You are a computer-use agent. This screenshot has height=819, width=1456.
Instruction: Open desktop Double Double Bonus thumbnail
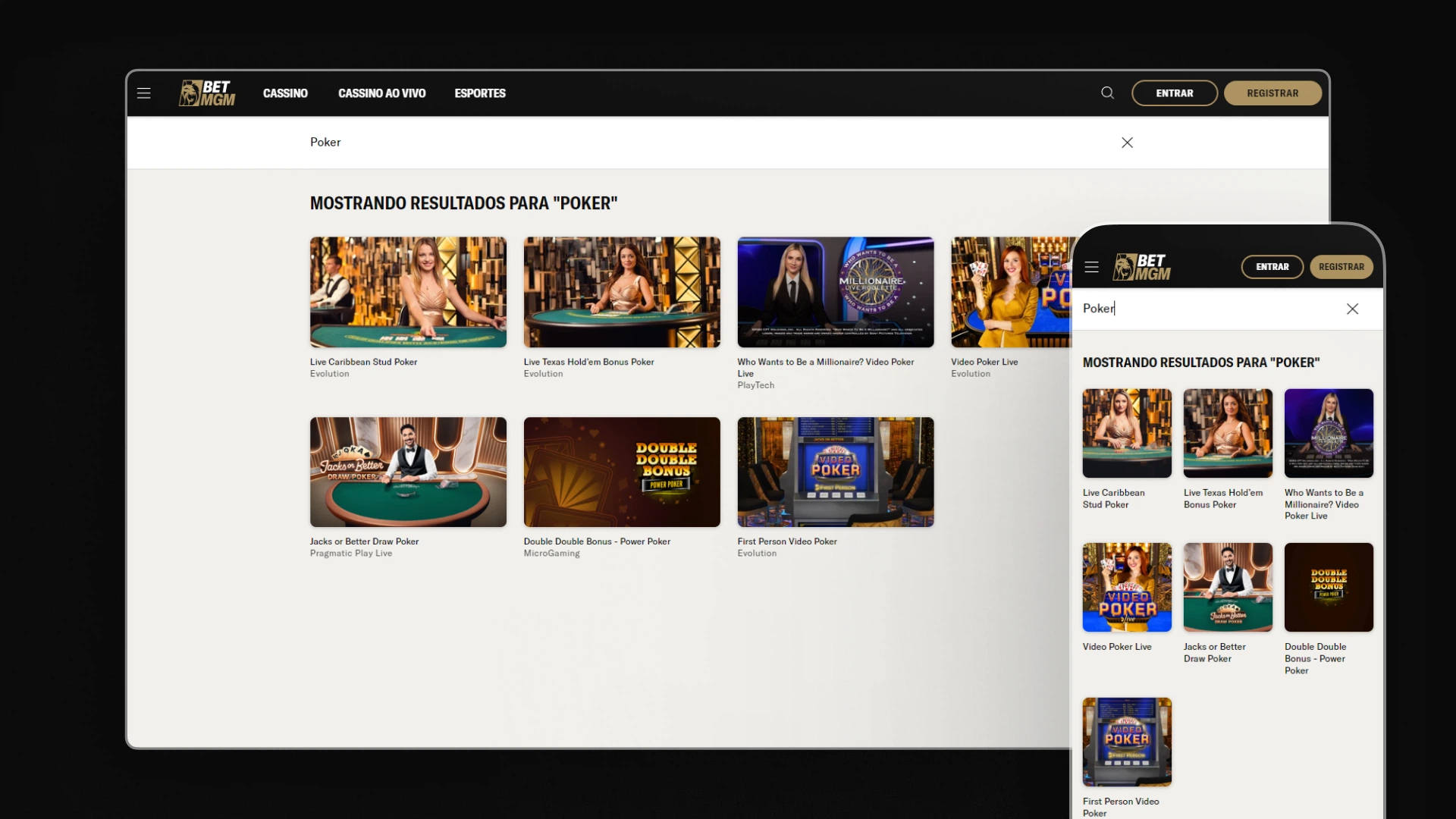pos(622,472)
